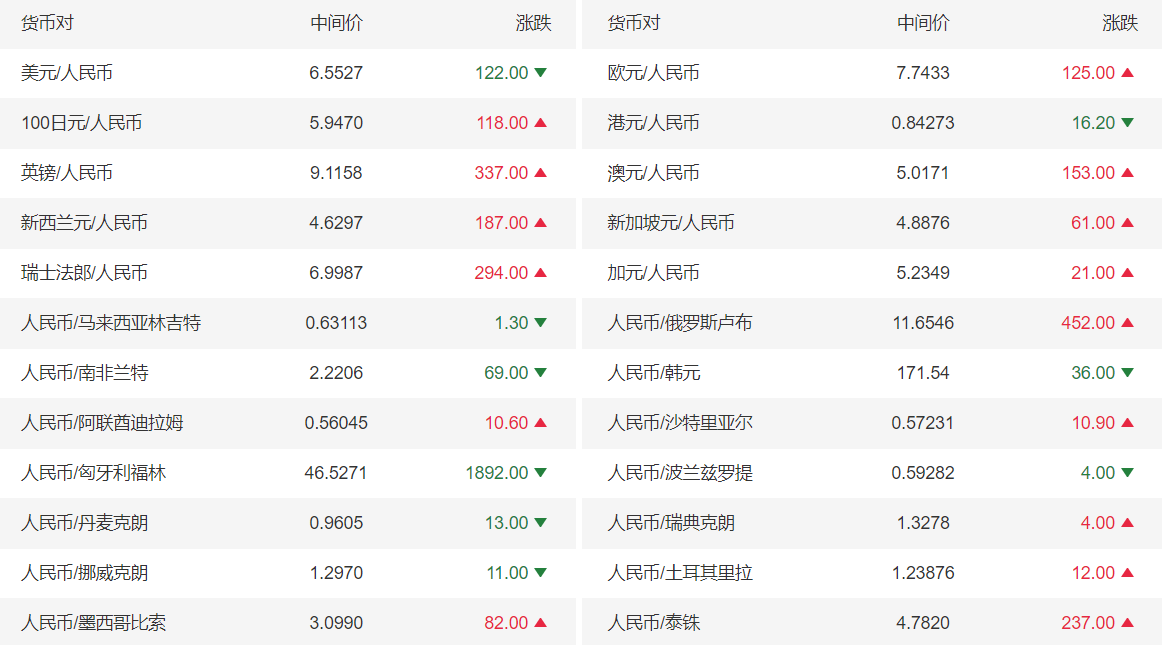Click the green down arrow in 港元/人民币 row

[x=1128, y=122]
